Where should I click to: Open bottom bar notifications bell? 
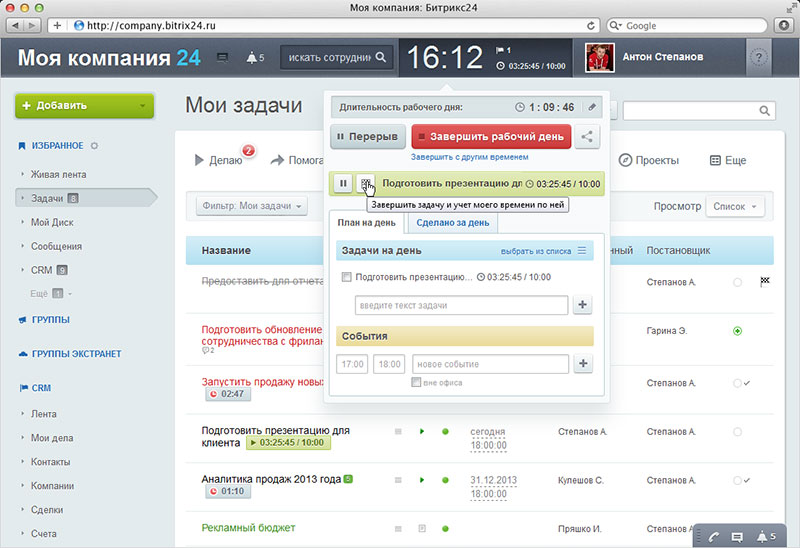pos(766,536)
